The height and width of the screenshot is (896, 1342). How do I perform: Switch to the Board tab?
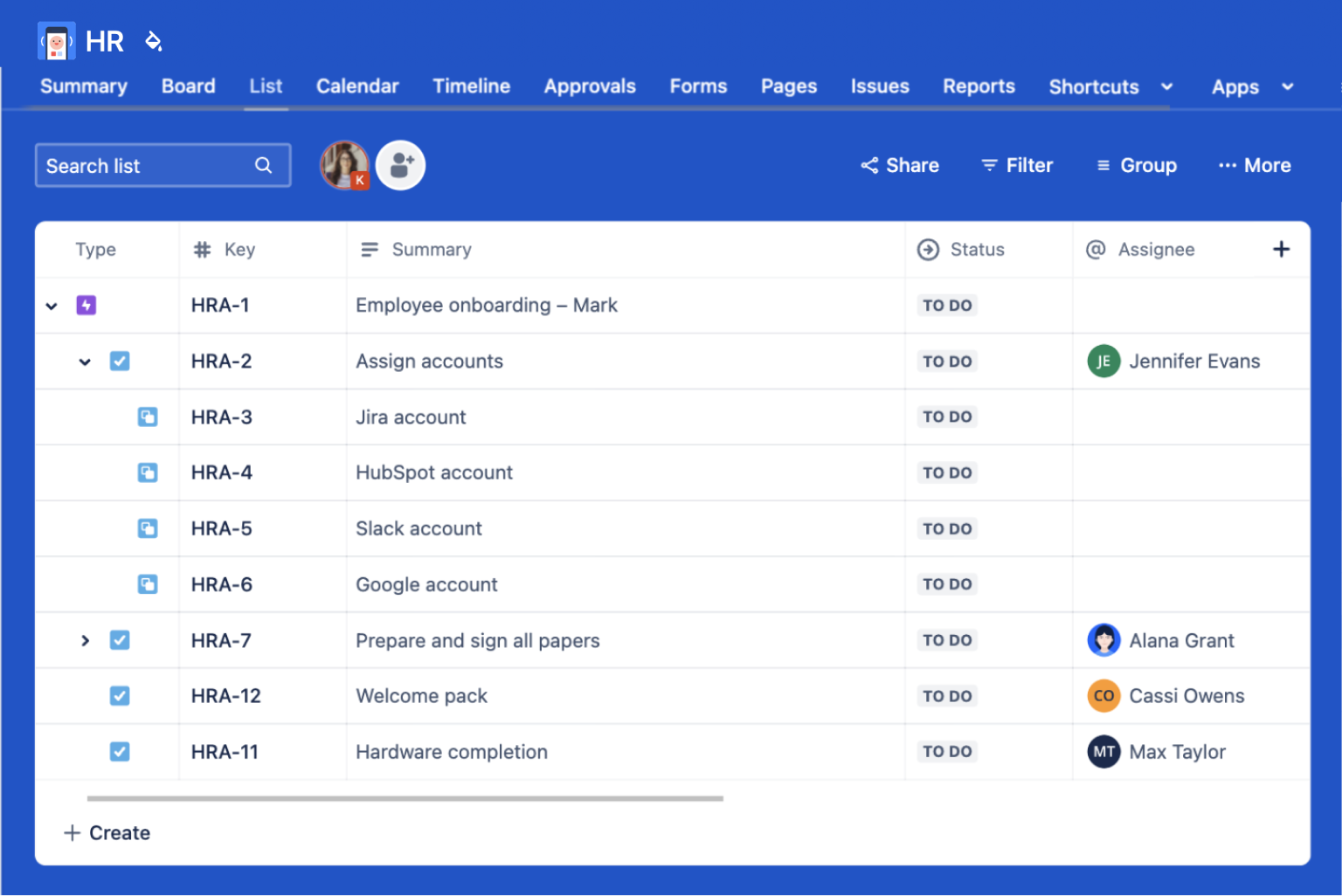(x=188, y=86)
